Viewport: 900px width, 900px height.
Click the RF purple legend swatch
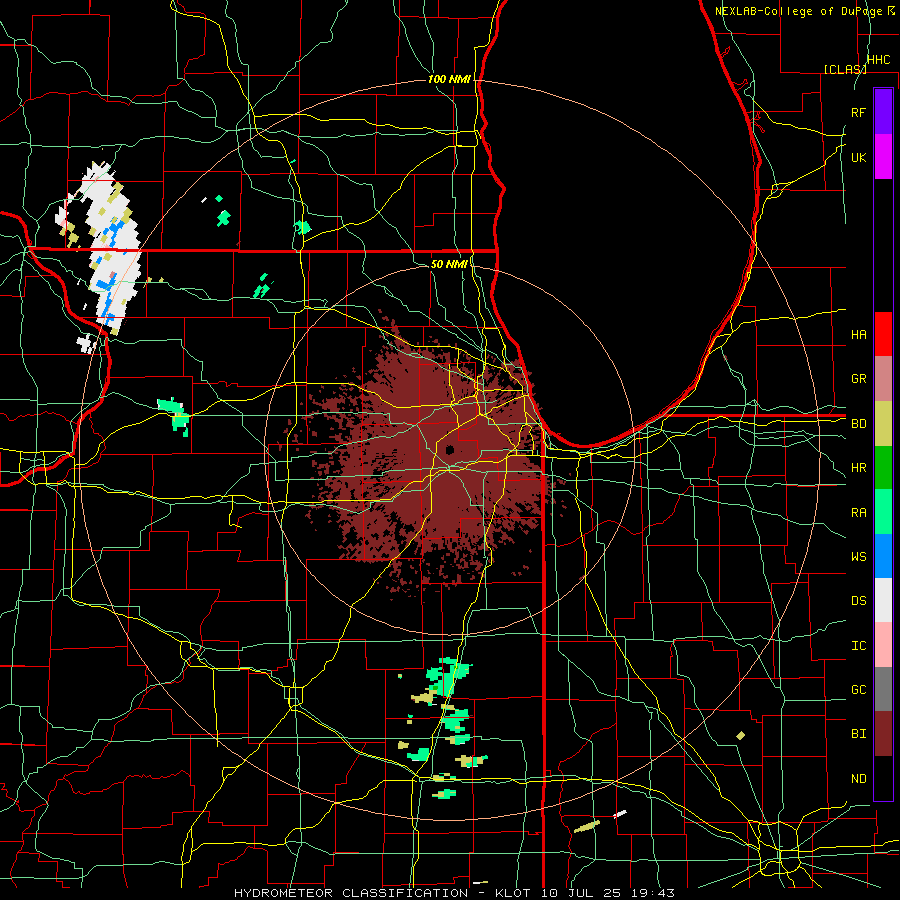click(x=883, y=112)
